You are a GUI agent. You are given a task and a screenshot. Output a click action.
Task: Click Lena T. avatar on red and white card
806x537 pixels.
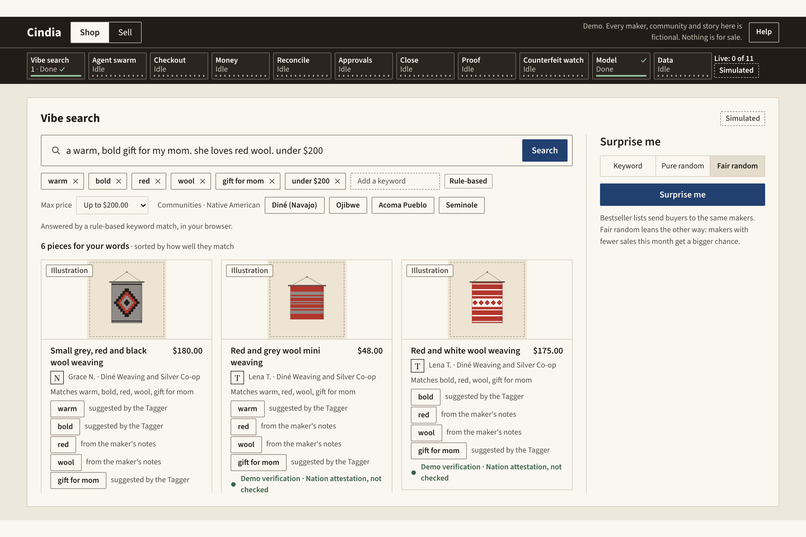pyautogui.click(x=417, y=366)
